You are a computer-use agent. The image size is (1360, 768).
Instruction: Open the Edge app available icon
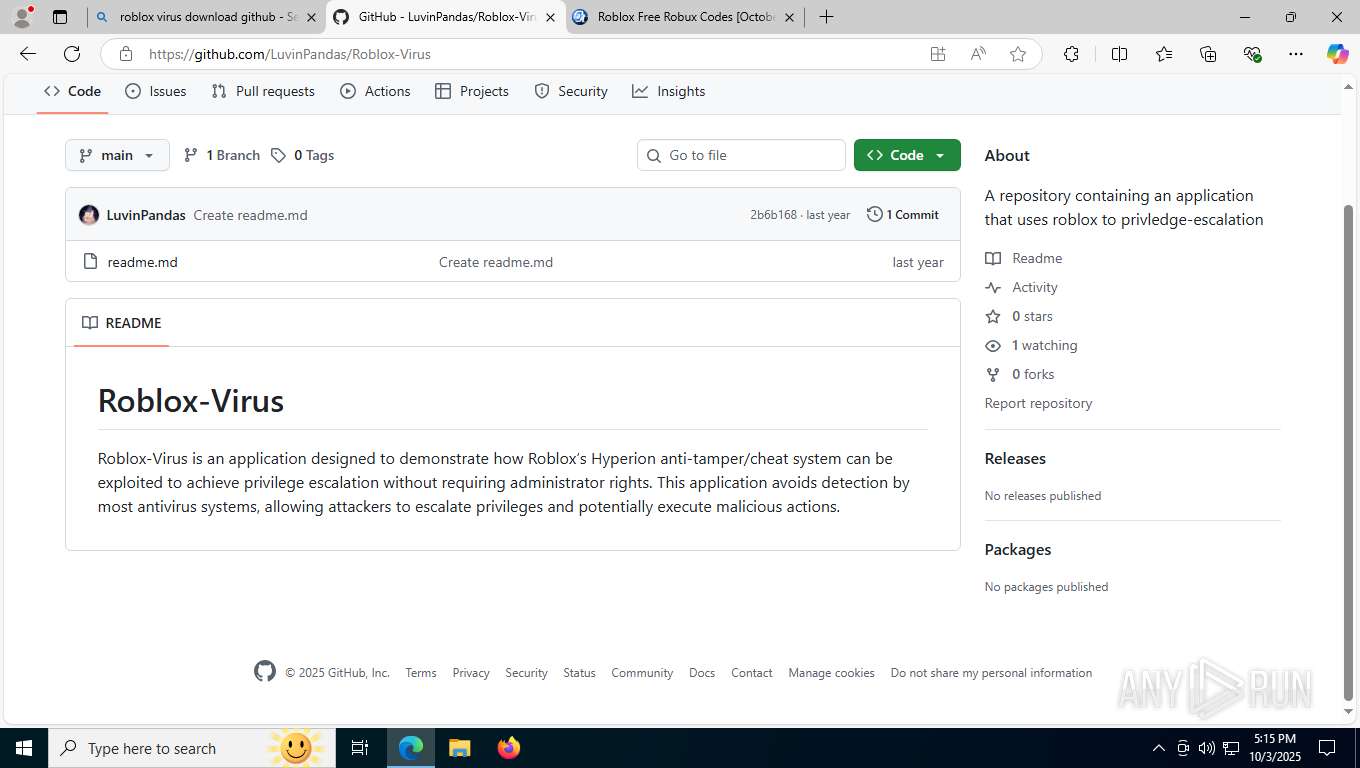(938, 54)
